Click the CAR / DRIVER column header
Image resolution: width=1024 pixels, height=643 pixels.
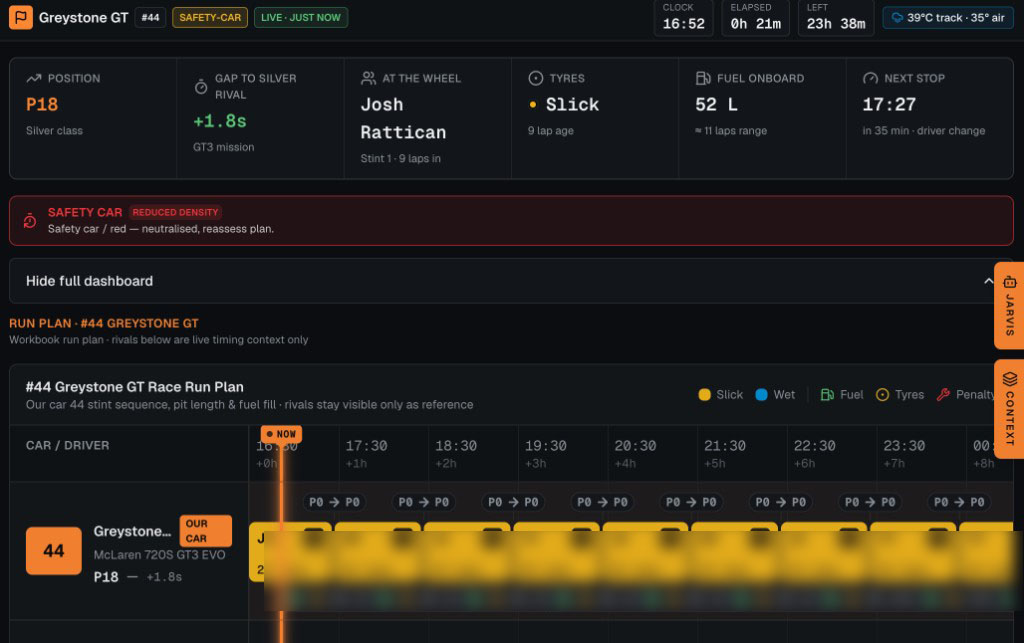[x=67, y=445]
